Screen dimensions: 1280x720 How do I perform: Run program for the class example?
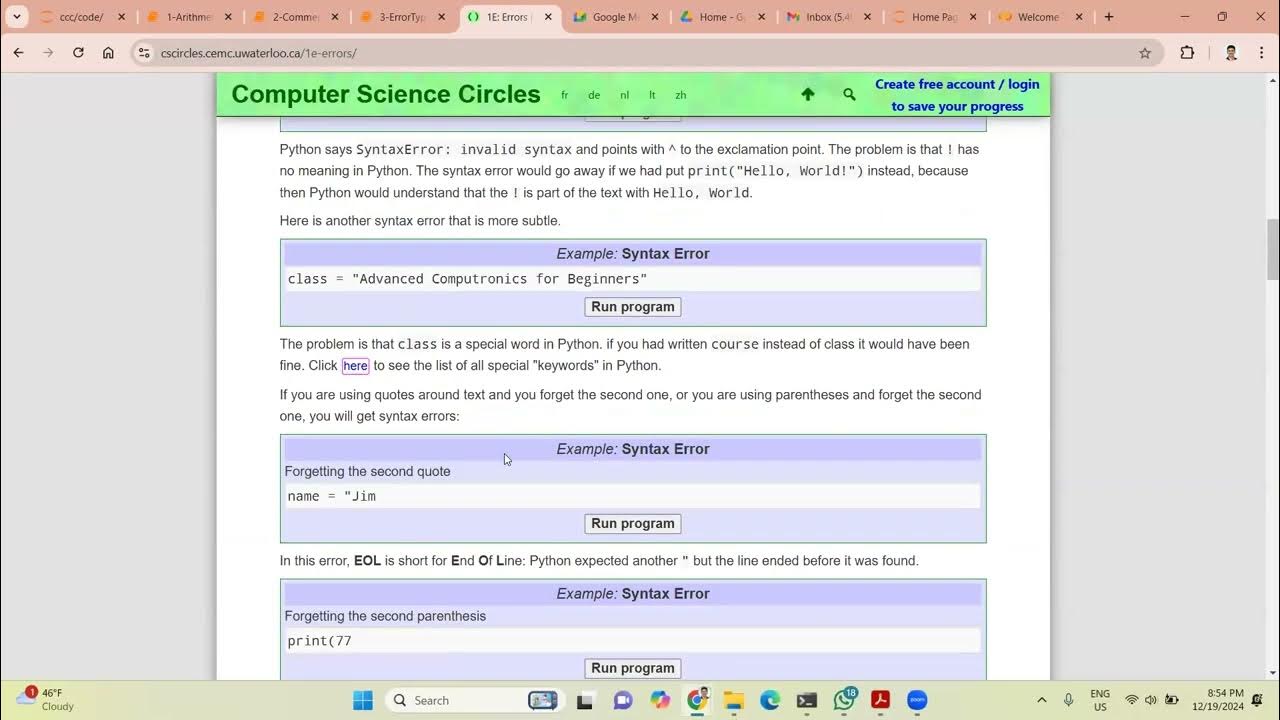click(x=633, y=307)
